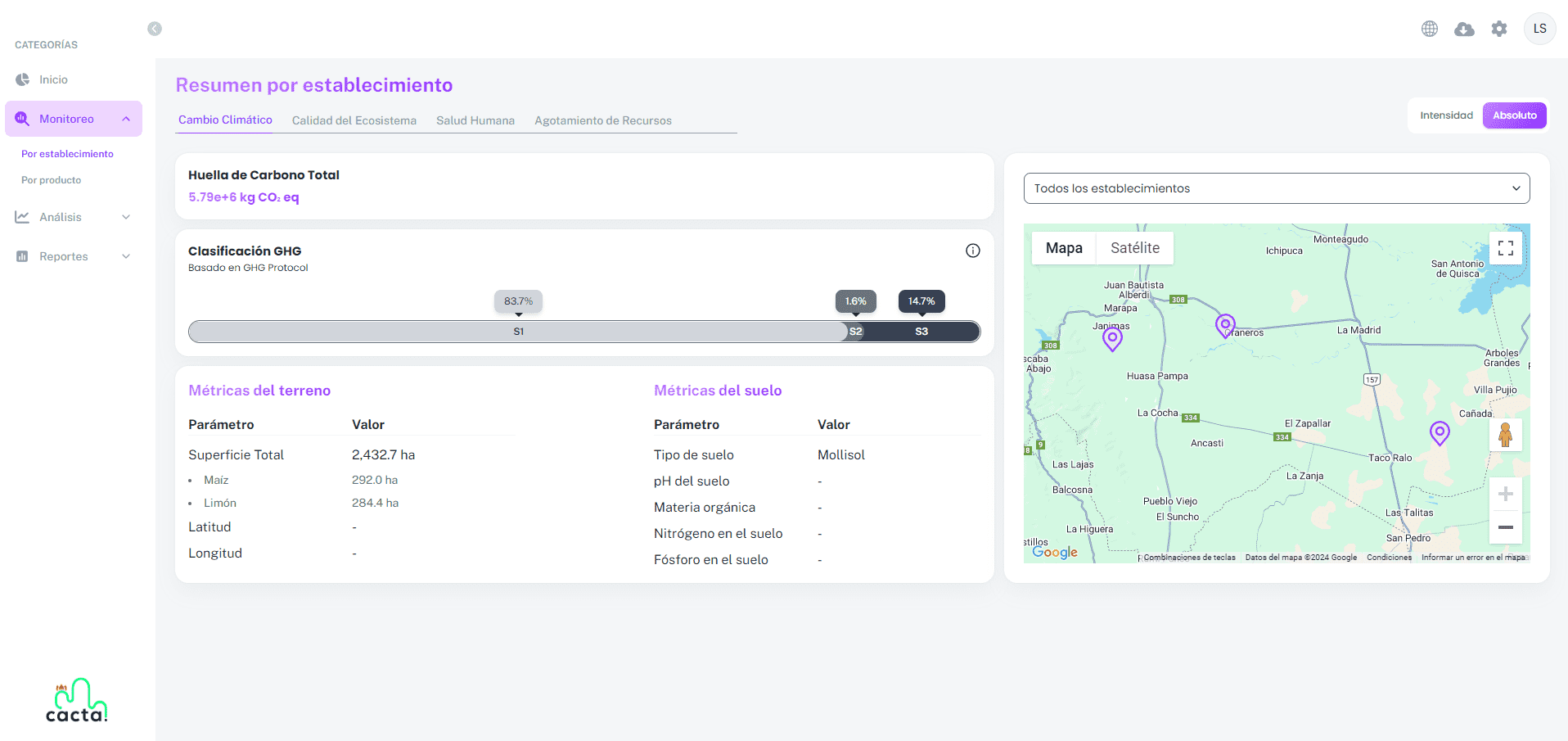Click the S3 segment of GHG bar

coord(921,332)
